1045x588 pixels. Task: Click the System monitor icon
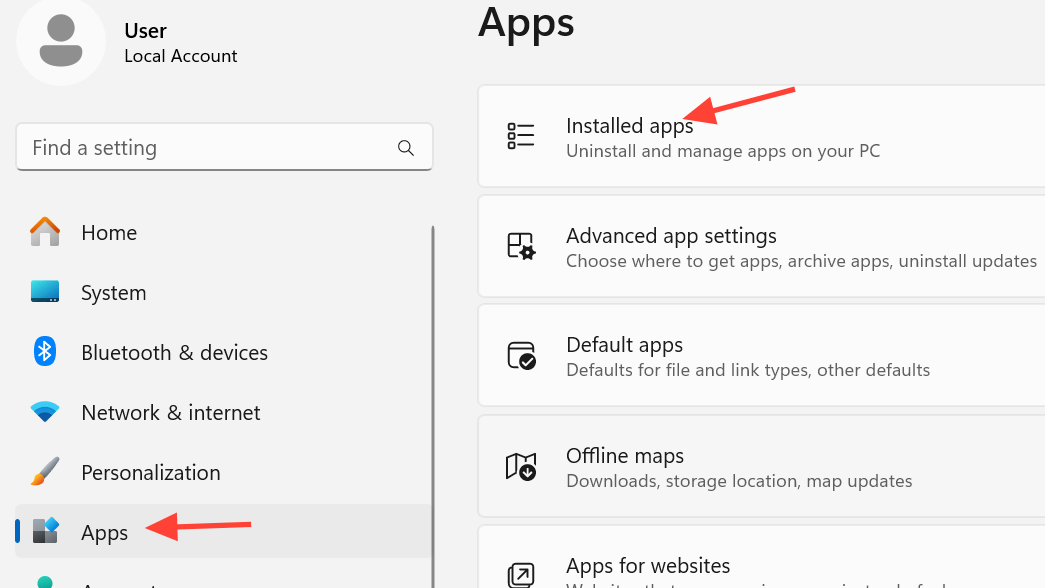[45, 292]
